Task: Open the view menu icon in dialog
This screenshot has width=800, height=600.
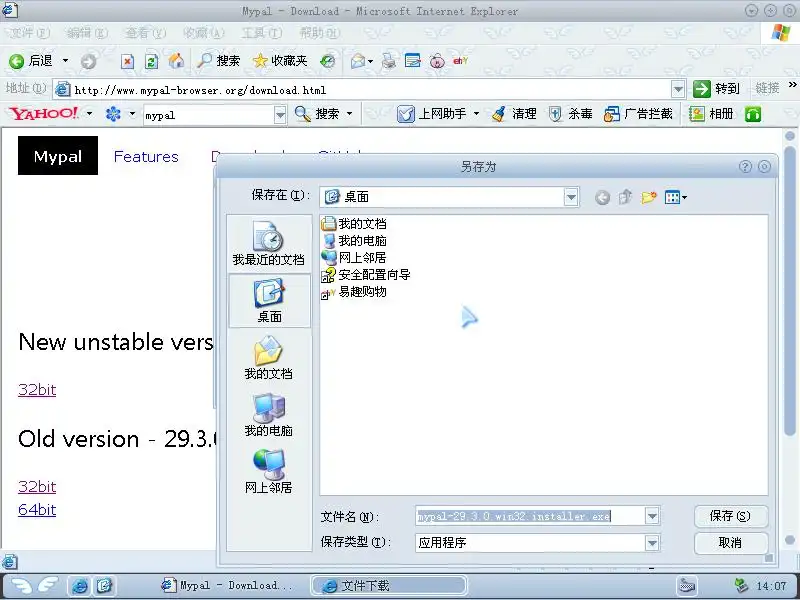Action: point(676,197)
